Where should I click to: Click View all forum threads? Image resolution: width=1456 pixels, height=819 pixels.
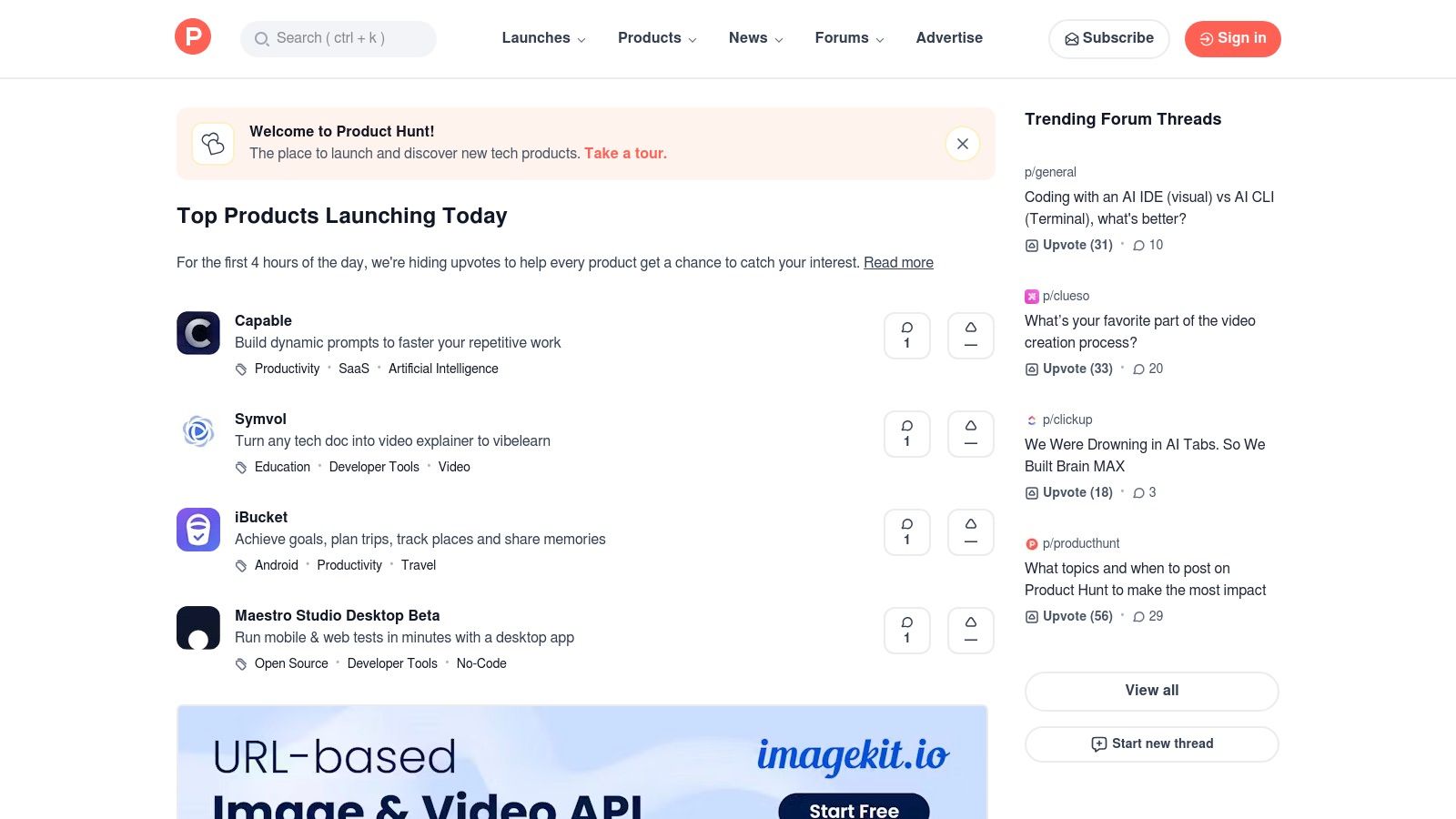coord(1152,691)
